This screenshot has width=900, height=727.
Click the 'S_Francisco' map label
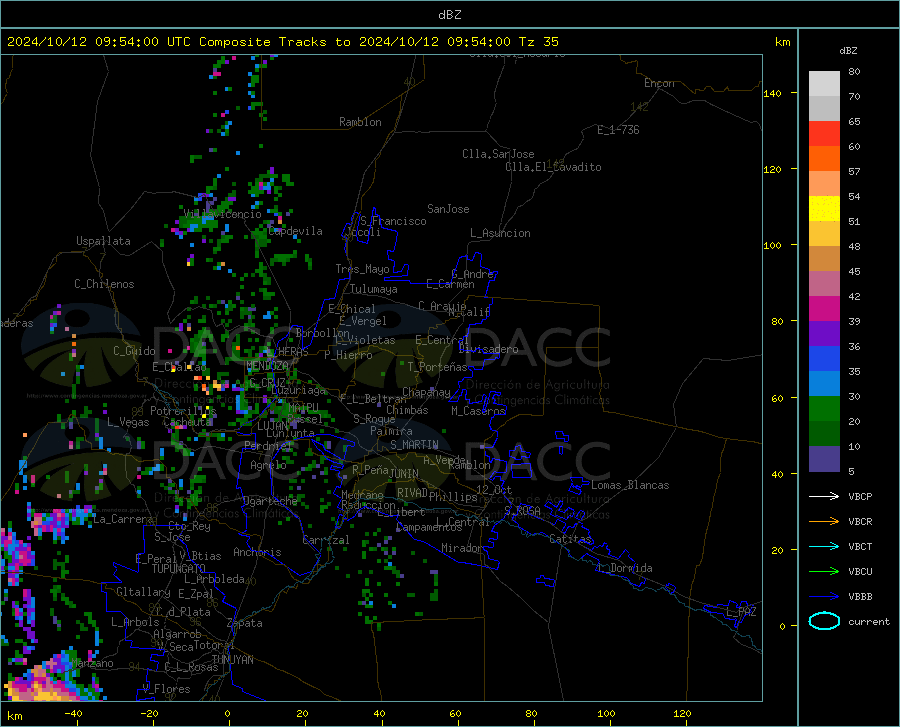[393, 221]
